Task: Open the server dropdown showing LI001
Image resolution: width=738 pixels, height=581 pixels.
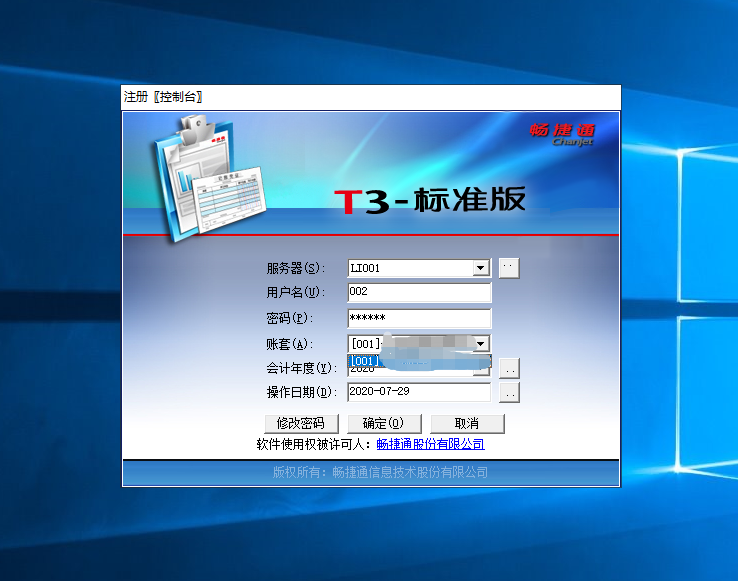Action: click(x=481, y=268)
